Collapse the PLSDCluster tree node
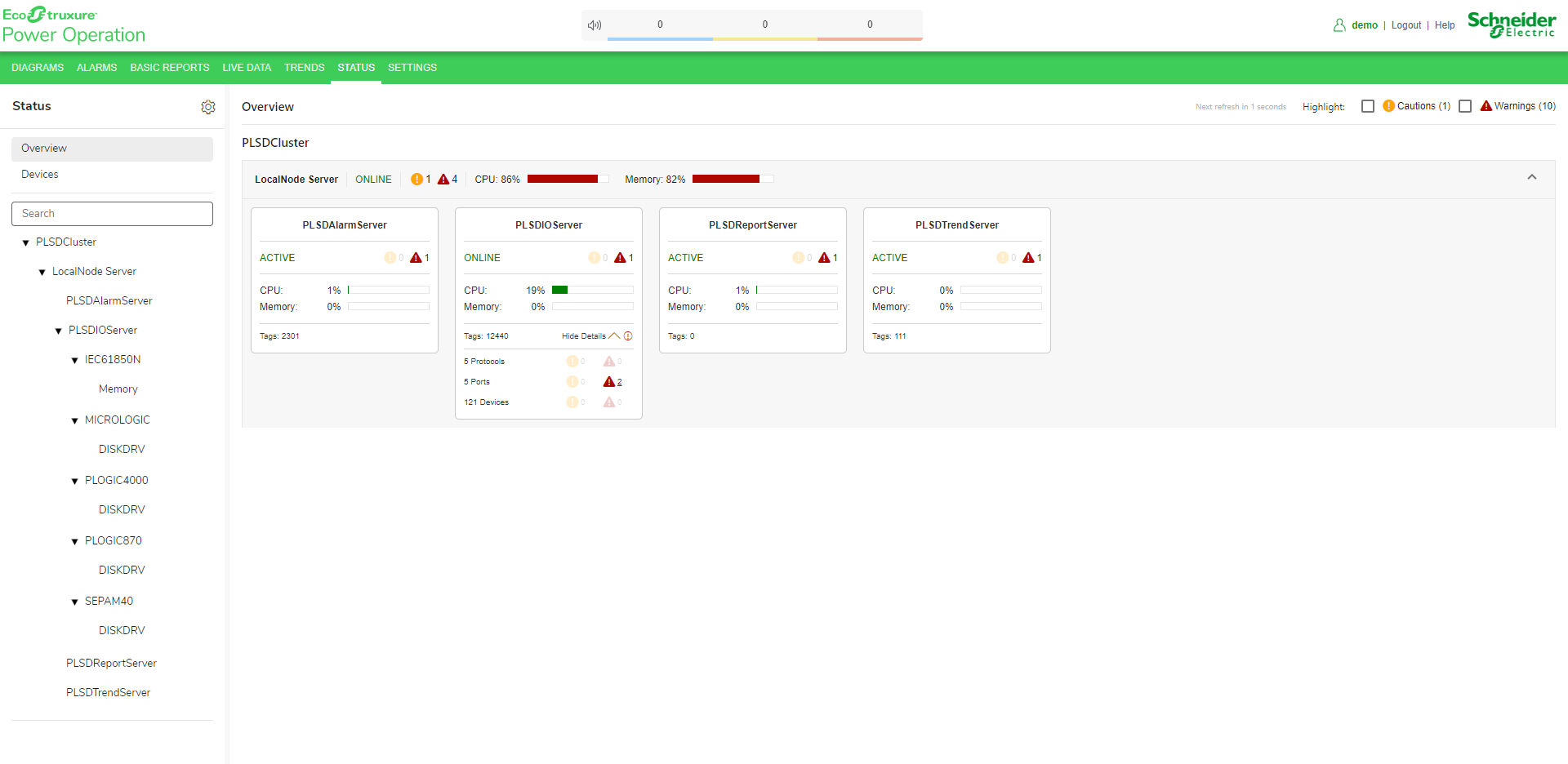This screenshot has width=1568, height=764. point(25,243)
